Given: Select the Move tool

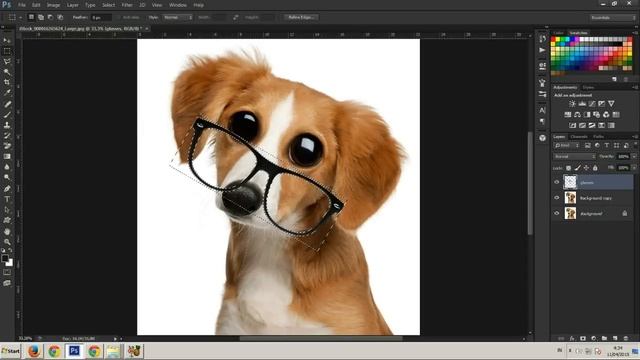Looking at the screenshot, I should 7,40.
